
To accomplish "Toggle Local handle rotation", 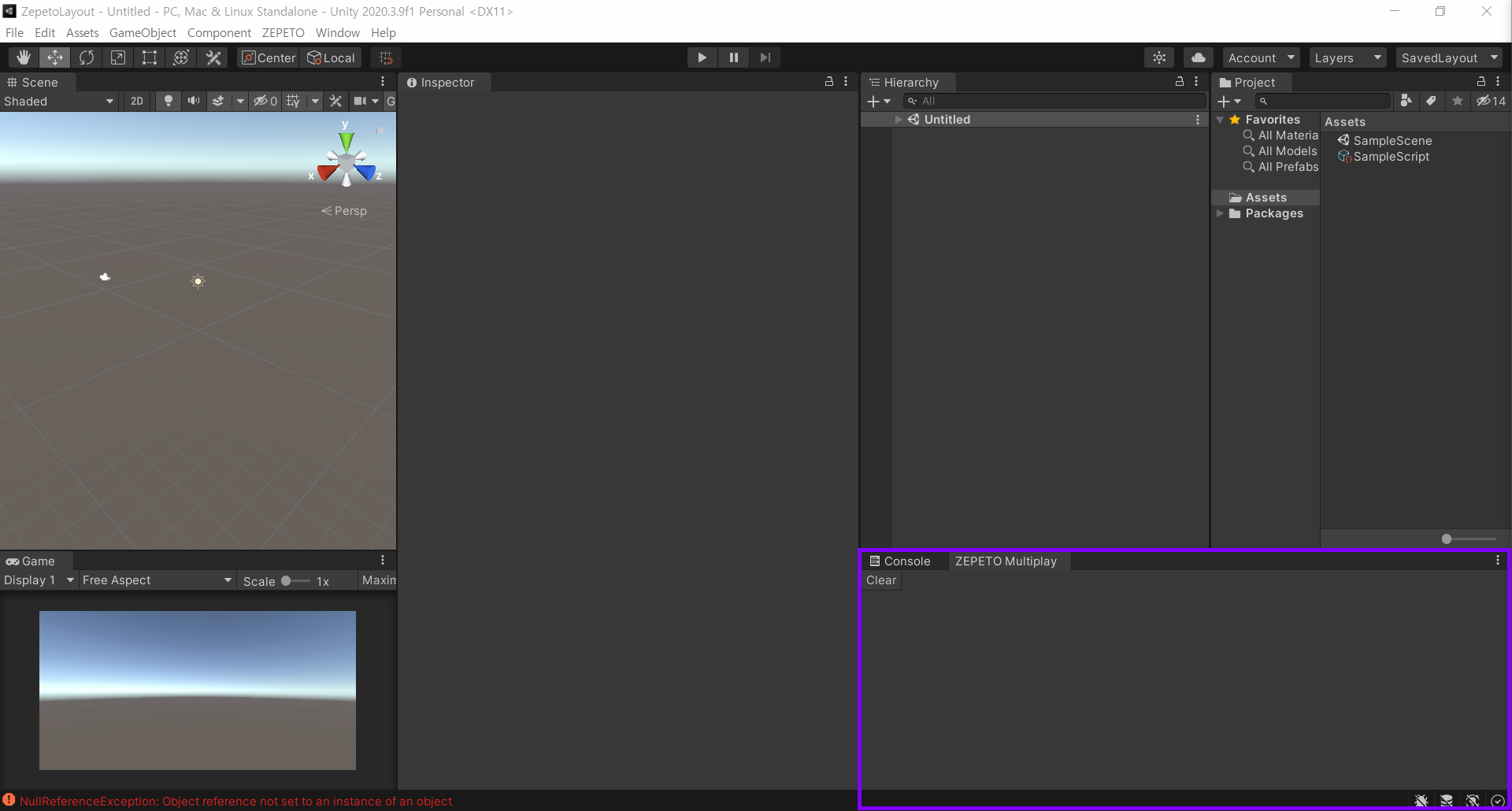I will 332,57.
